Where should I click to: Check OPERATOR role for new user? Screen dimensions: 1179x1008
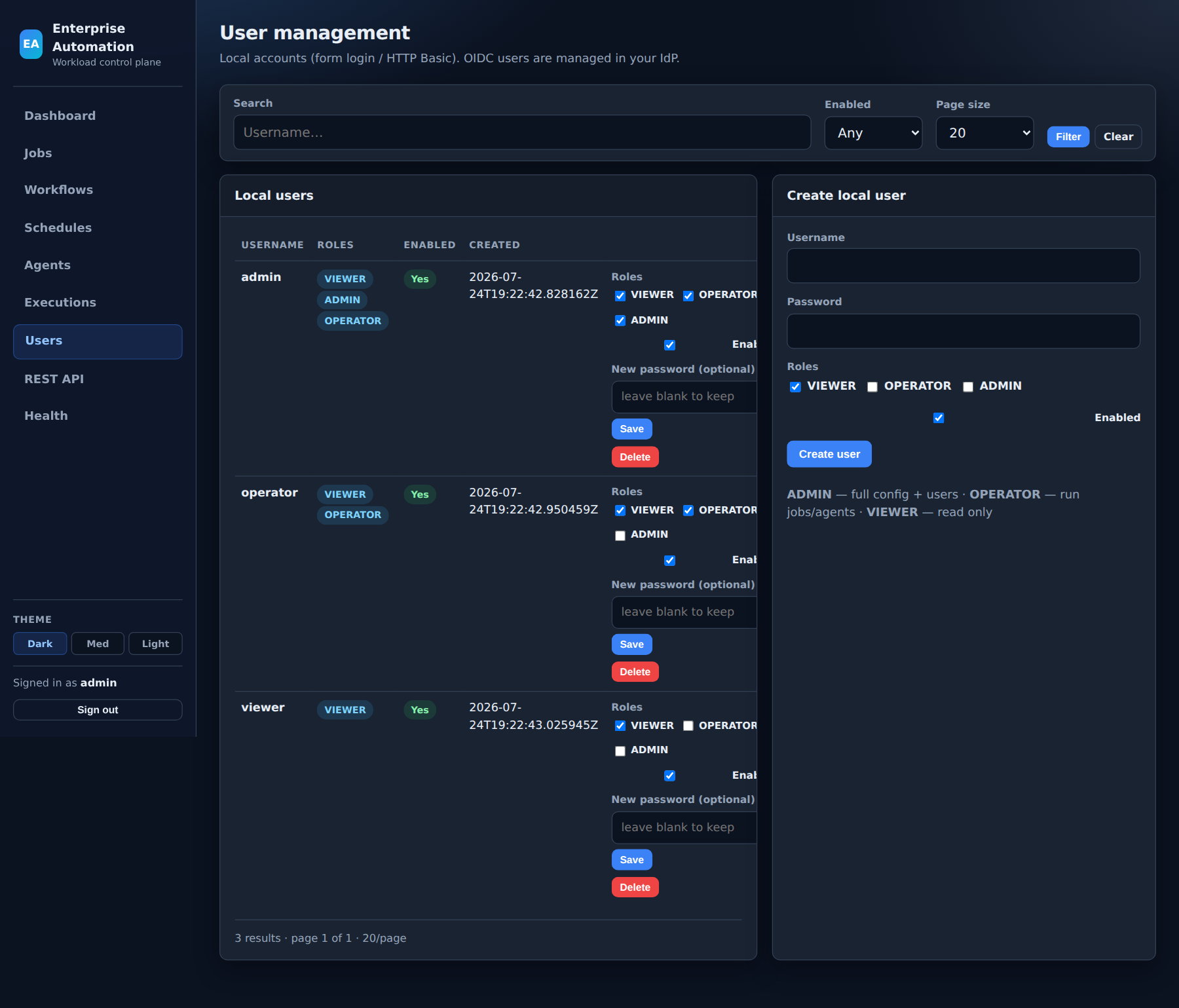(x=872, y=387)
